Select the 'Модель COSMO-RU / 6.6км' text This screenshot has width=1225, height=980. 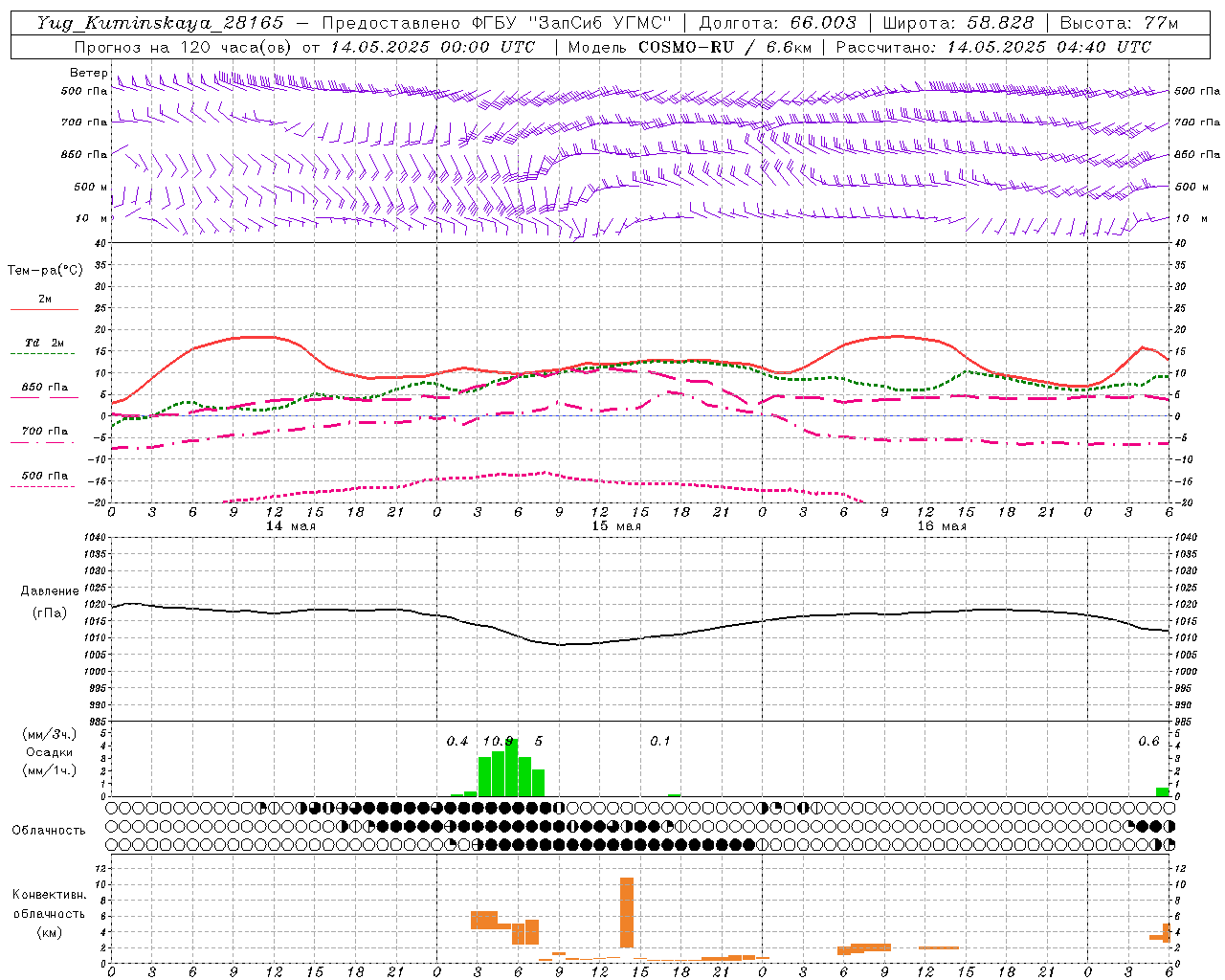(689, 47)
